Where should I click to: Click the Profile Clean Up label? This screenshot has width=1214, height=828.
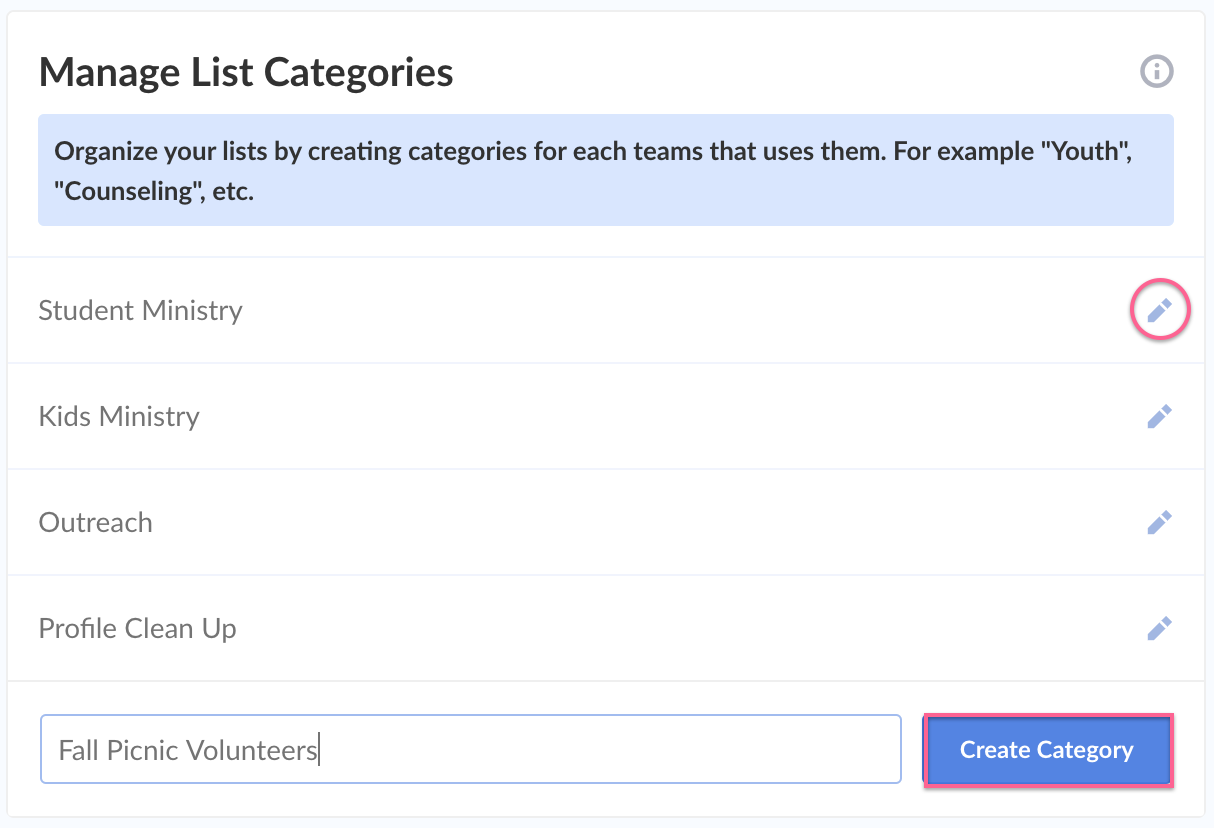point(137,629)
